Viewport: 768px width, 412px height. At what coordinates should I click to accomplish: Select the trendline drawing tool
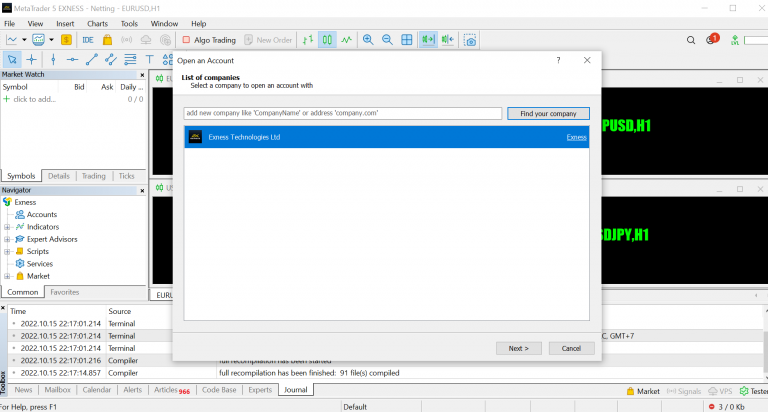(x=91, y=59)
